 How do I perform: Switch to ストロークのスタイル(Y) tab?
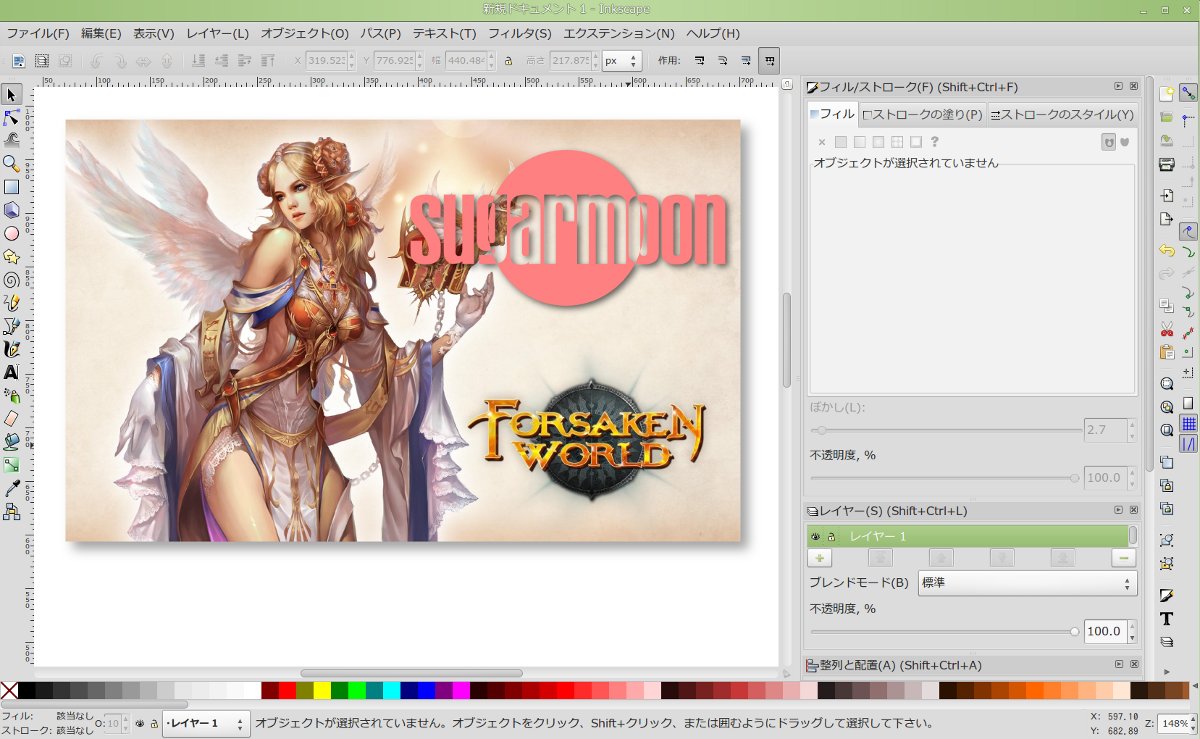(1062, 115)
